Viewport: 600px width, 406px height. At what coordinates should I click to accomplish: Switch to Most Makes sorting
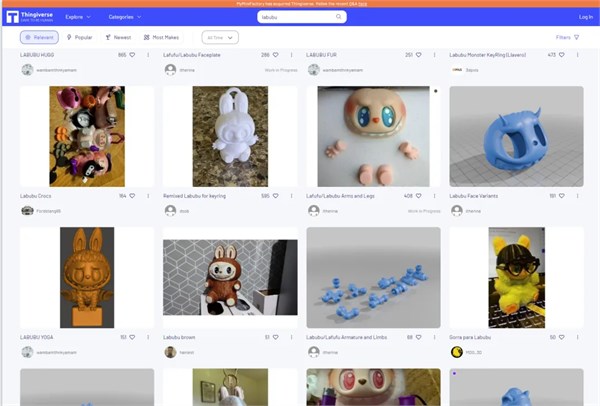click(160, 37)
